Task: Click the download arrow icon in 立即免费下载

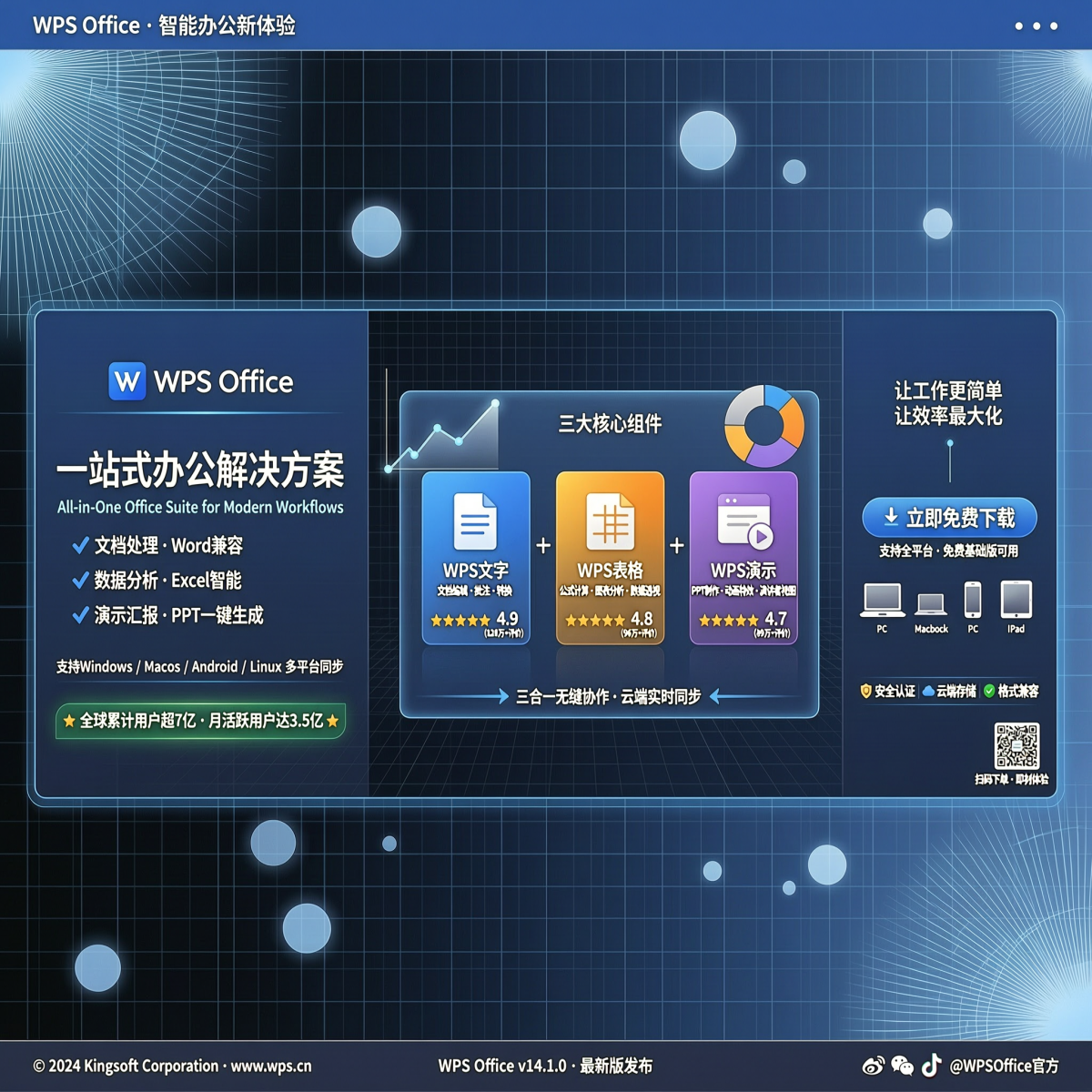Action: pos(891,517)
